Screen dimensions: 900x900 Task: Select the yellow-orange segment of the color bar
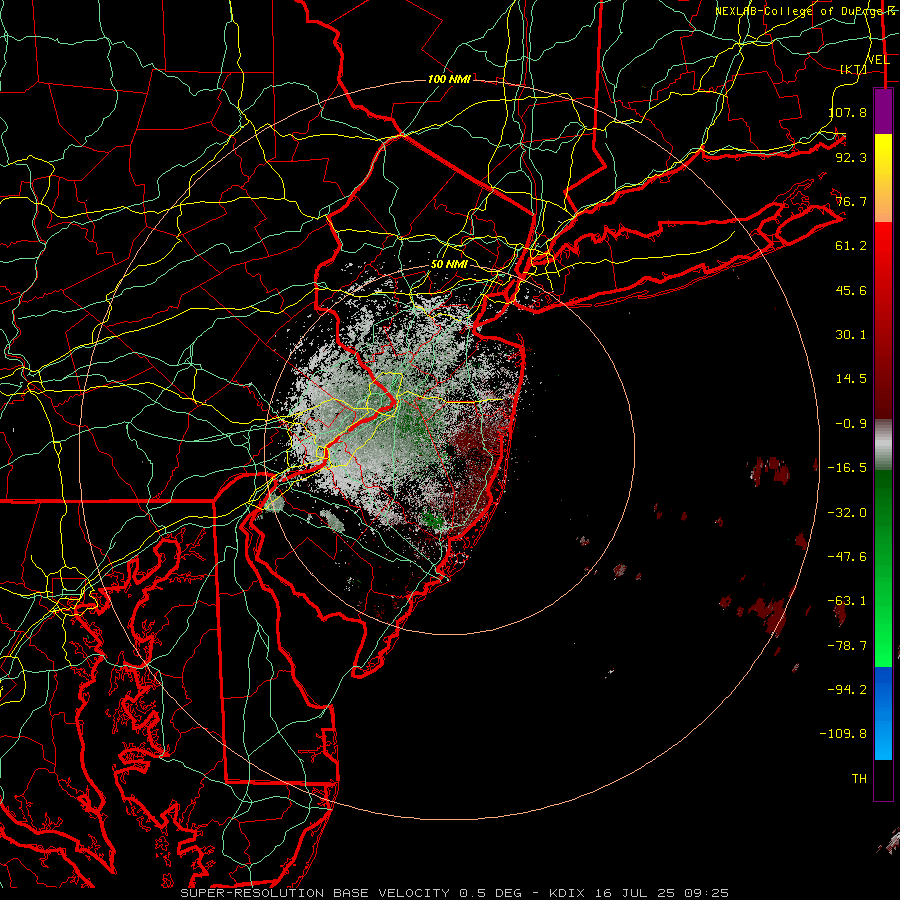pos(883,178)
